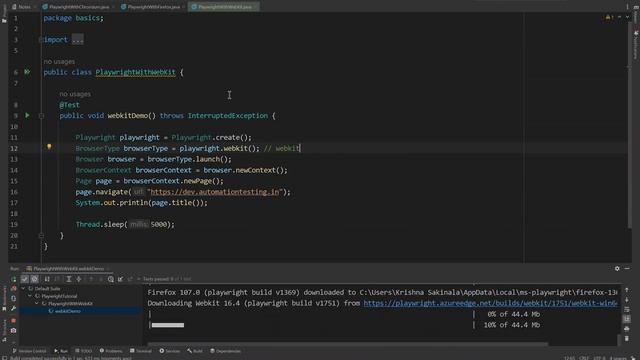Screen dimensions: 640x360
Task: Open Run panel settings gear
Action: (x=617, y=269)
